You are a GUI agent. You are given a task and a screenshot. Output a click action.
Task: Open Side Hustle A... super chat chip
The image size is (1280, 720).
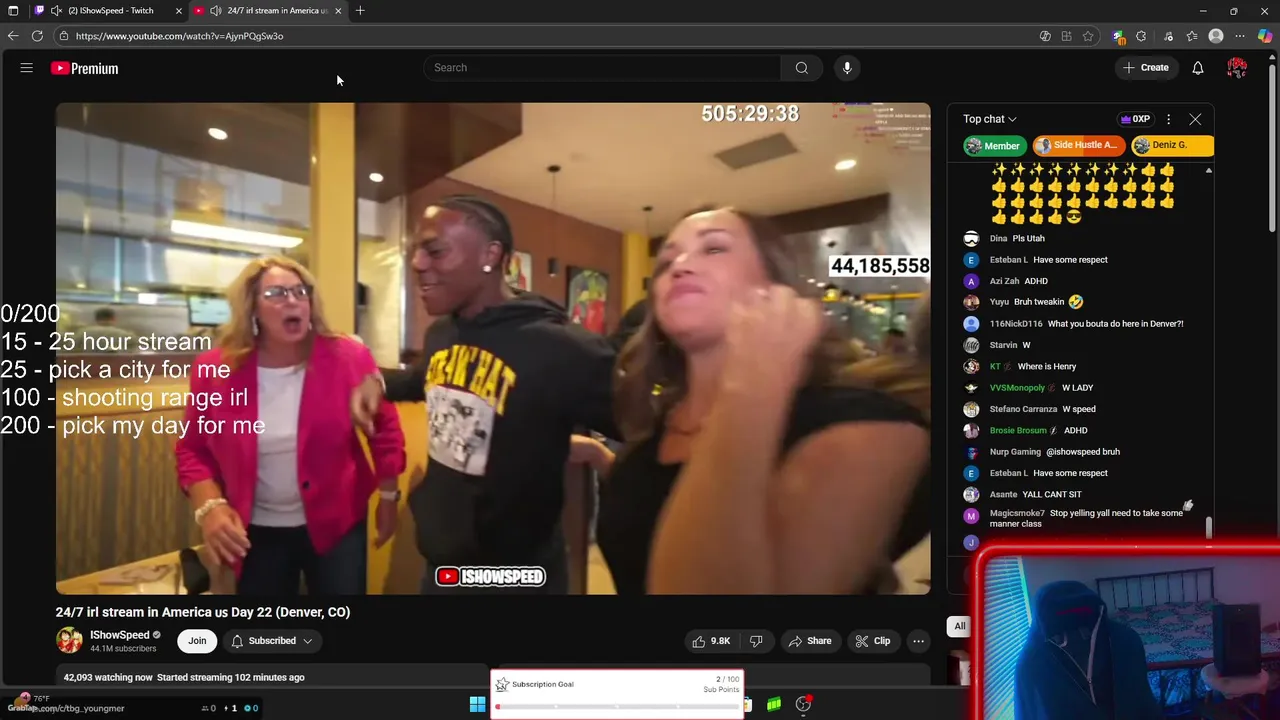tap(1077, 146)
